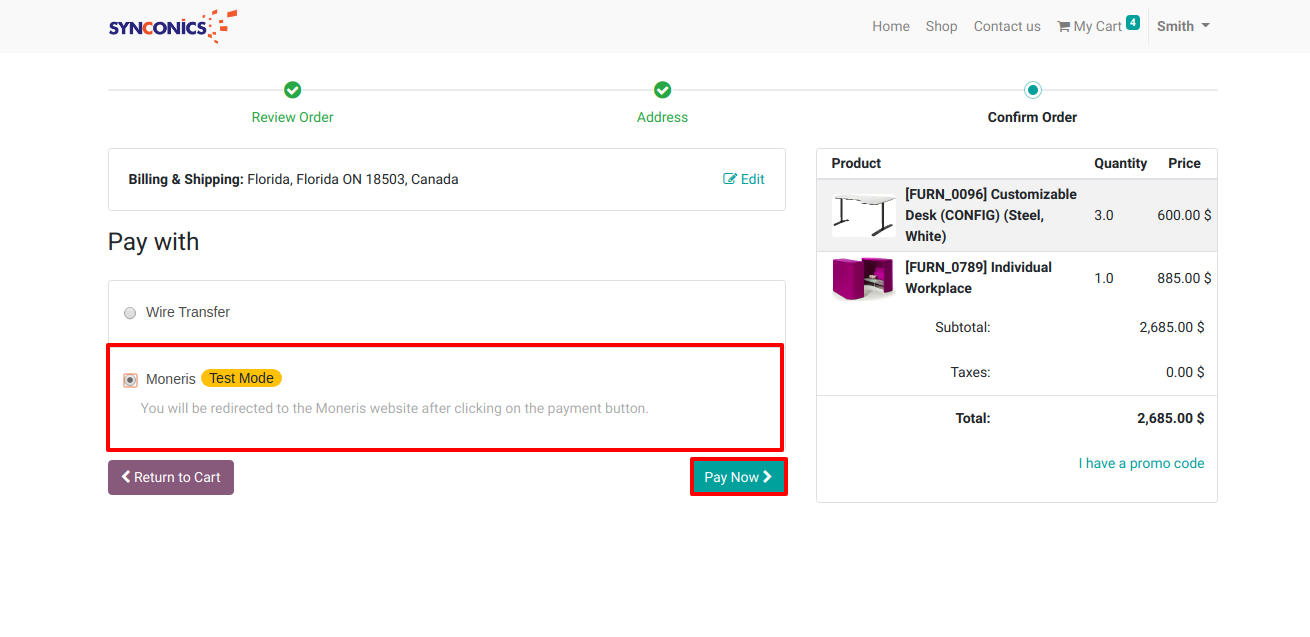Click the Address step checkmark icon

click(x=662, y=90)
